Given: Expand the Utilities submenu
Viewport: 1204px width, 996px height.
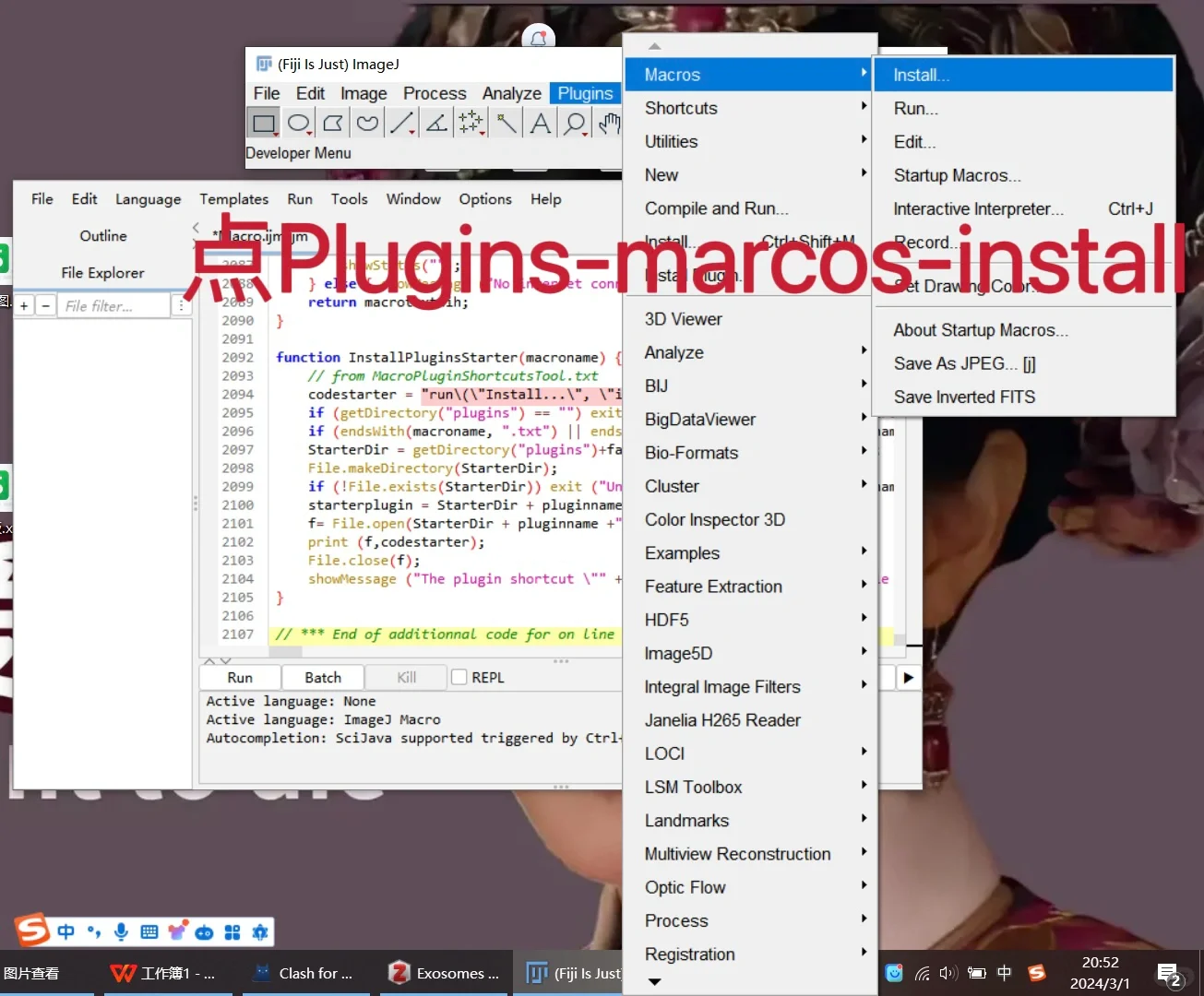Looking at the screenshot, I should click(748, 141).
